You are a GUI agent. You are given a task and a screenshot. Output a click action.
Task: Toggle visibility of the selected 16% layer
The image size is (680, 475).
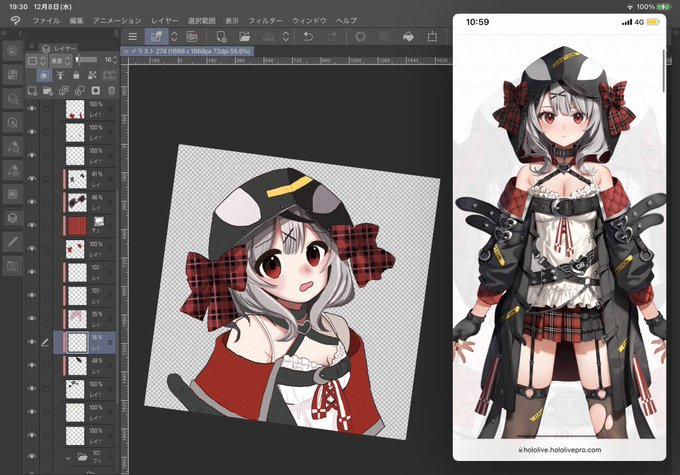point(32,342)
